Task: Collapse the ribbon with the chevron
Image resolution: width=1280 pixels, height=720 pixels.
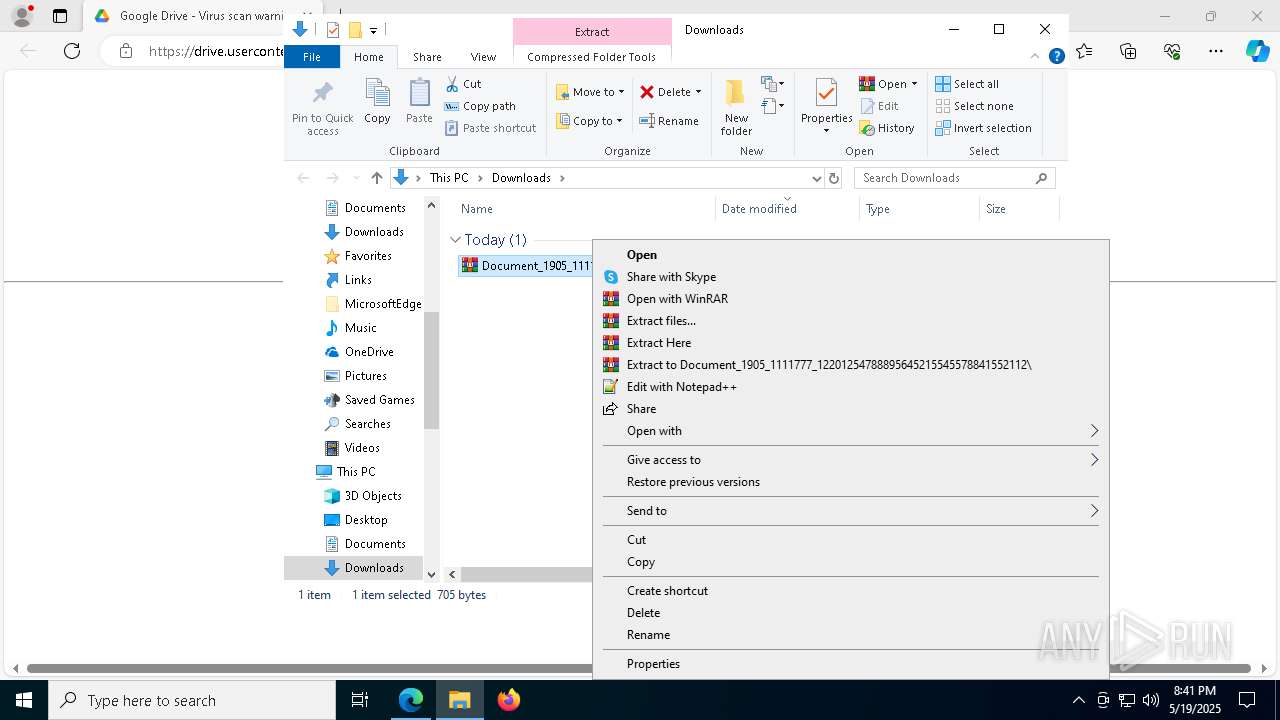Action: pyautogui.click(x=1036, y=57)
